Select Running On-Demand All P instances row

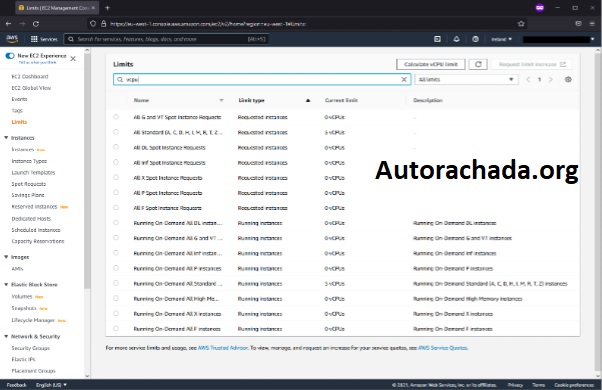point(116,268)
